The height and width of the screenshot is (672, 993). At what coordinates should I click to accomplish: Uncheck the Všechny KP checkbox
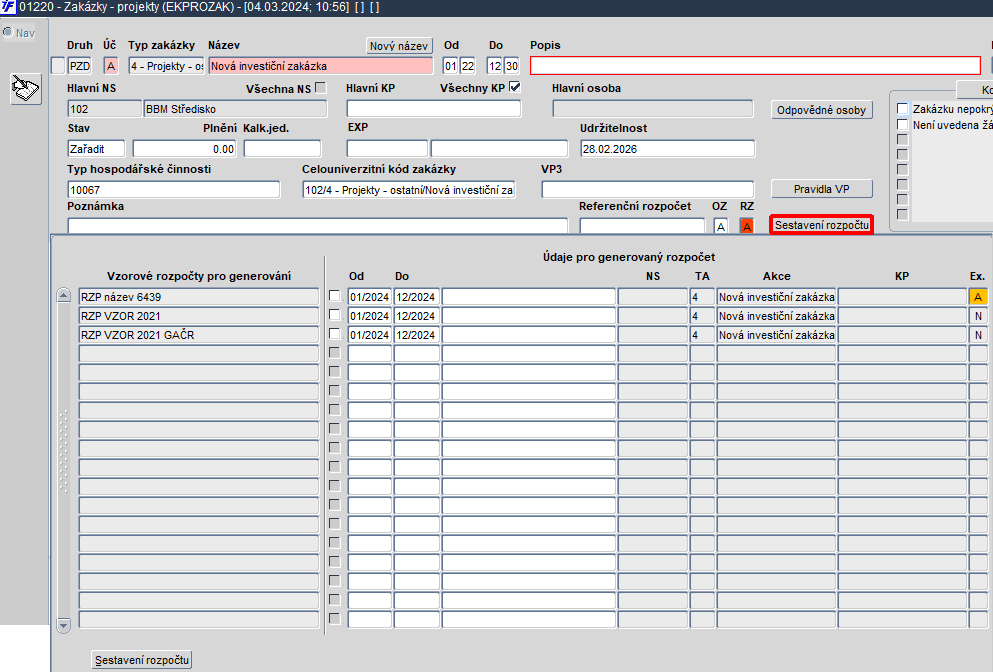tap(515, 88)
